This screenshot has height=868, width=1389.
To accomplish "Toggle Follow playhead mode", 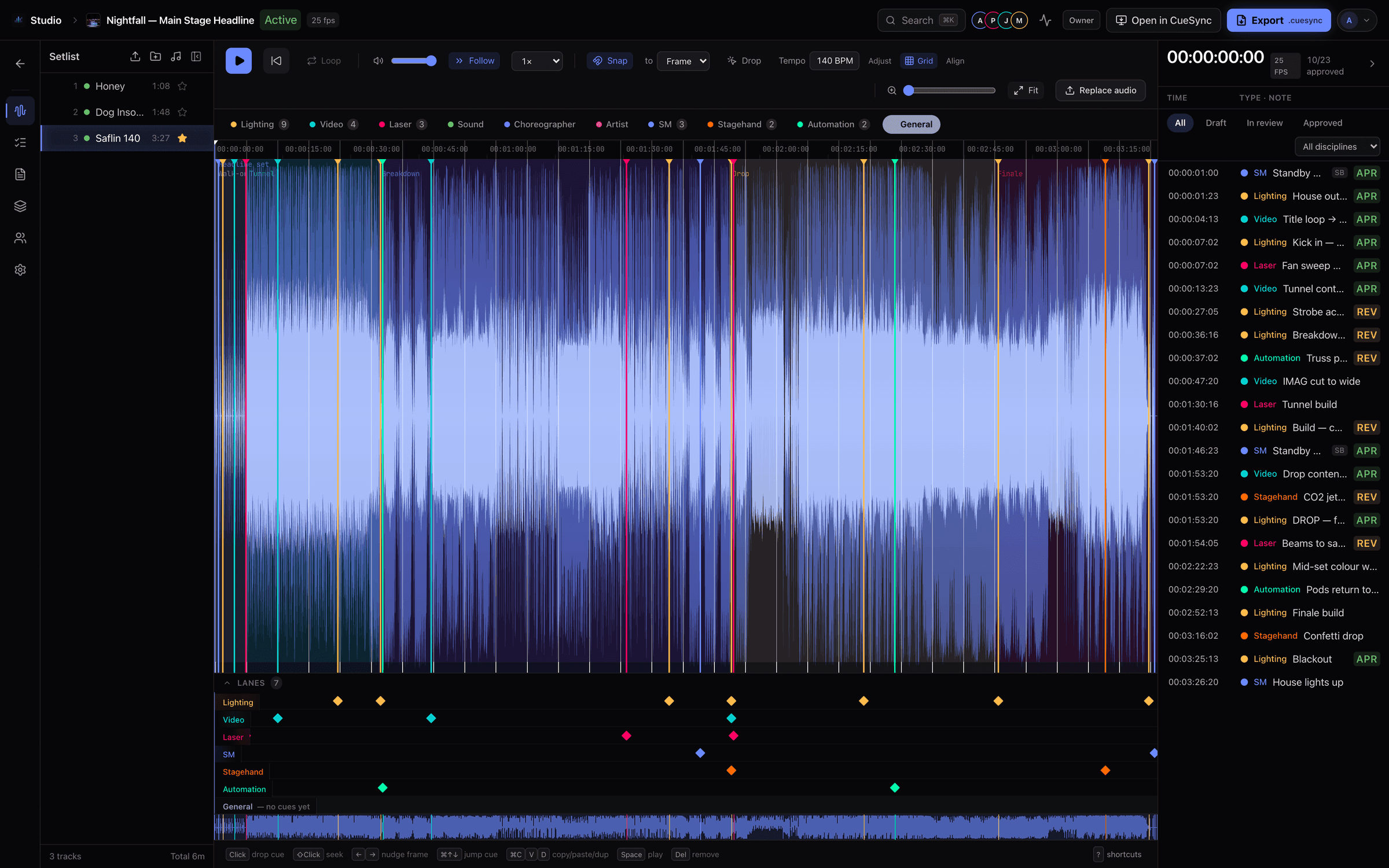I will (x=475, y=61).
